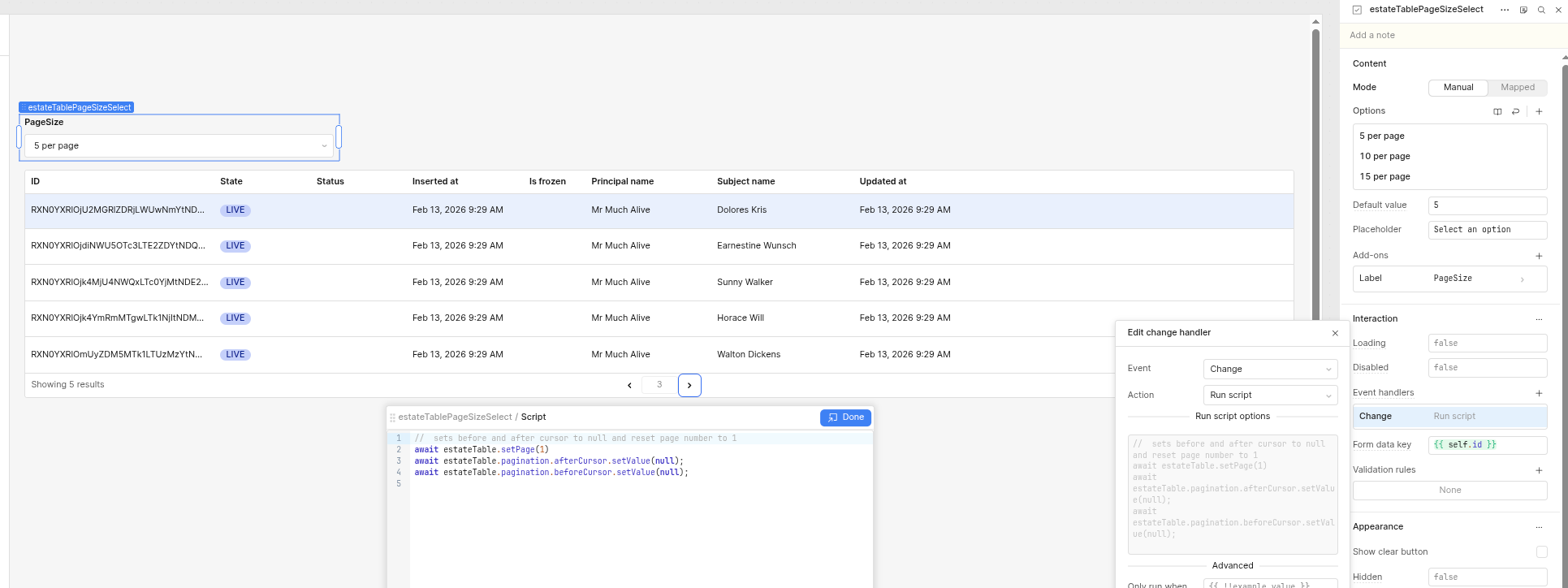This screenshot has height=588, width=1568.
Task: Click the Done button in script editor
Action: click(x=845, y=417)
